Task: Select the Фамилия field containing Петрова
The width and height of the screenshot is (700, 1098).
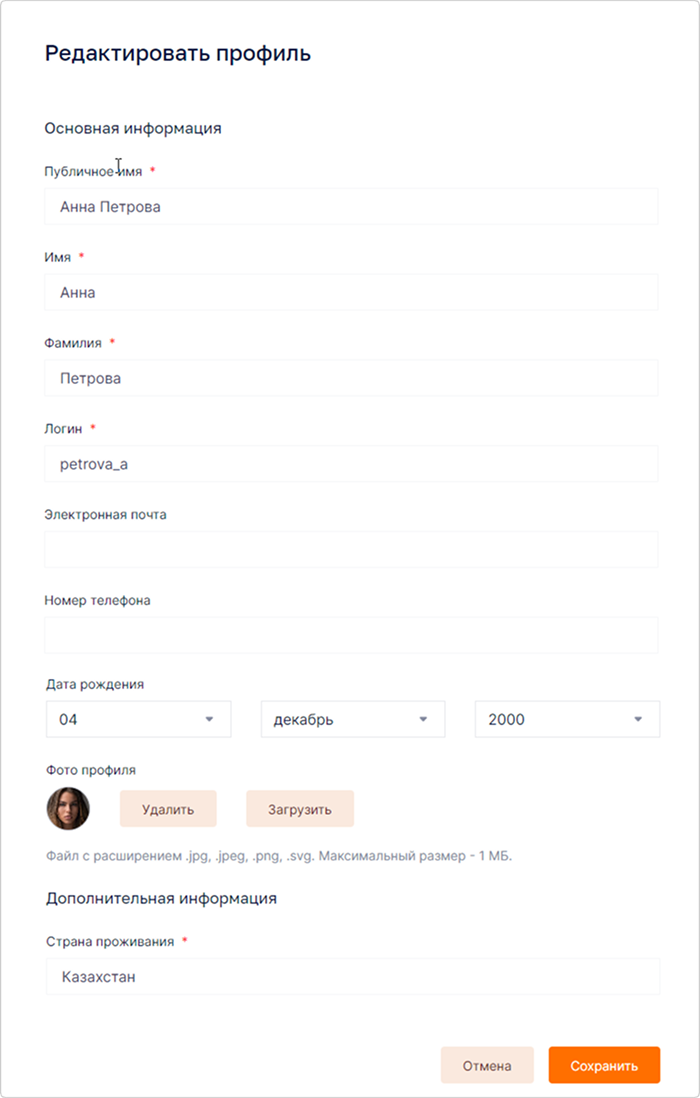Action: click(x=351, y=378)
